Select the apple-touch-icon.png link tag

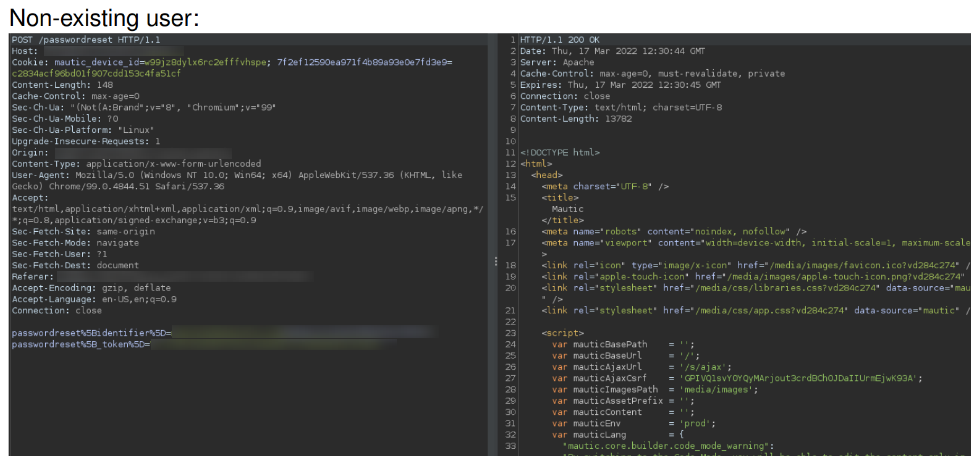pos(754,276)
